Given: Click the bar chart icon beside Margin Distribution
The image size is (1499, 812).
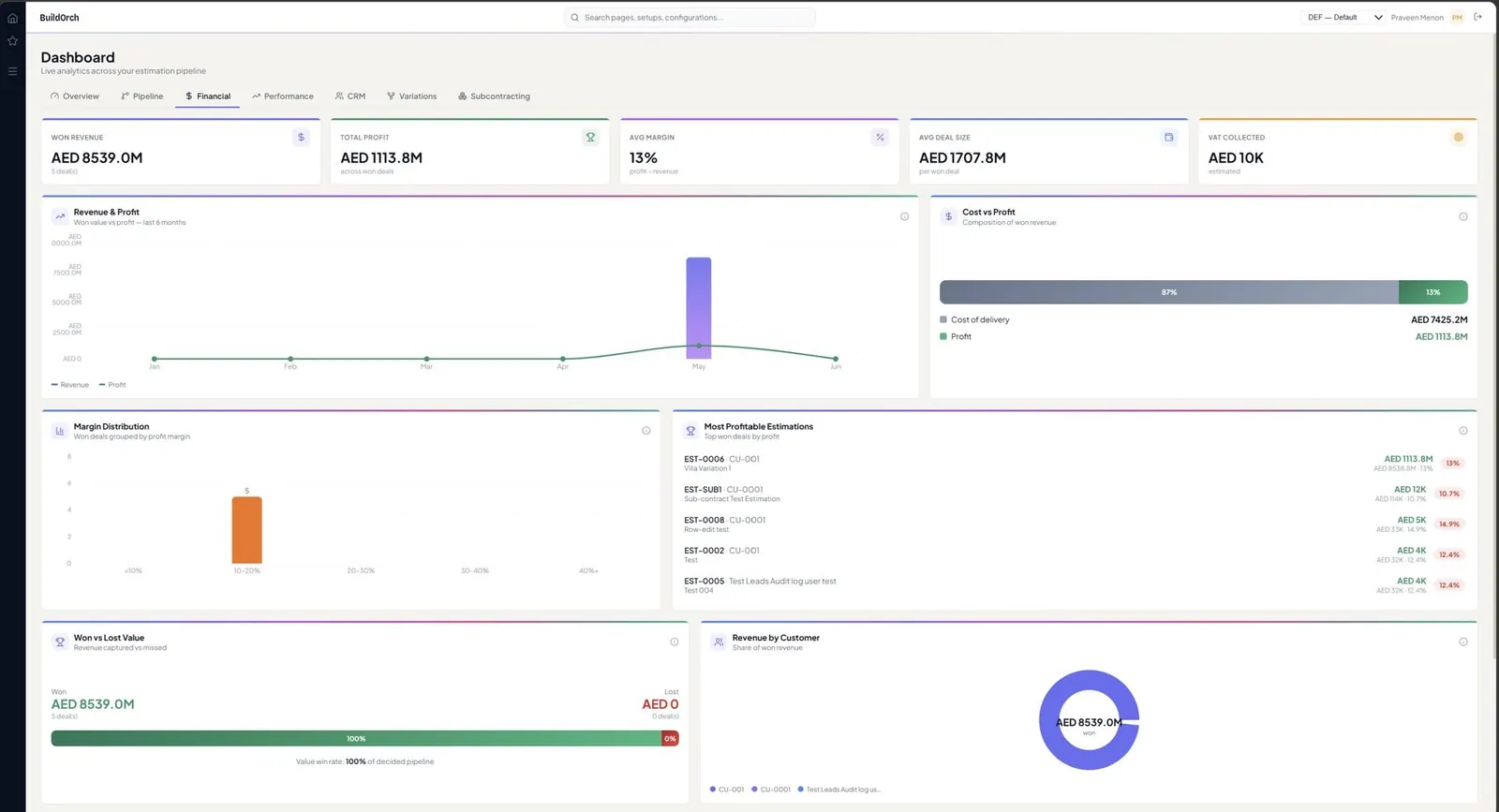Looking at the screenshot, I should coord(60,431).
